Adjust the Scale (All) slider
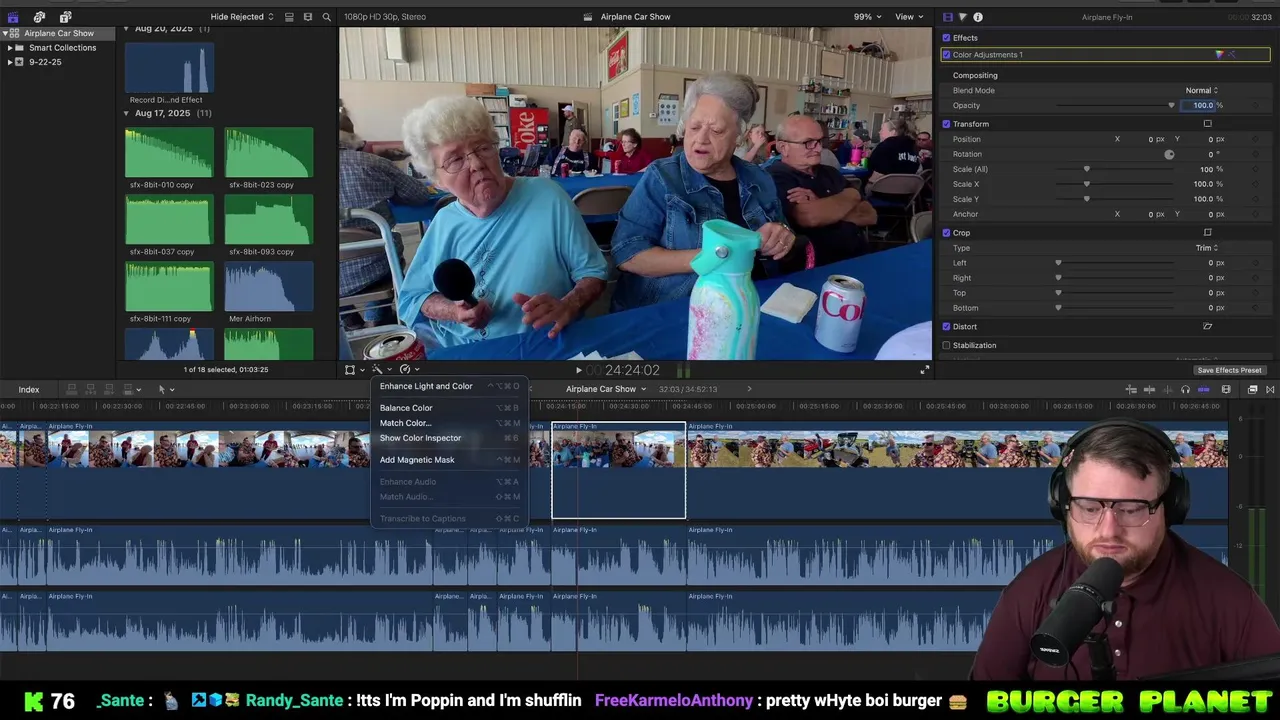 (x=1115, y=170)
